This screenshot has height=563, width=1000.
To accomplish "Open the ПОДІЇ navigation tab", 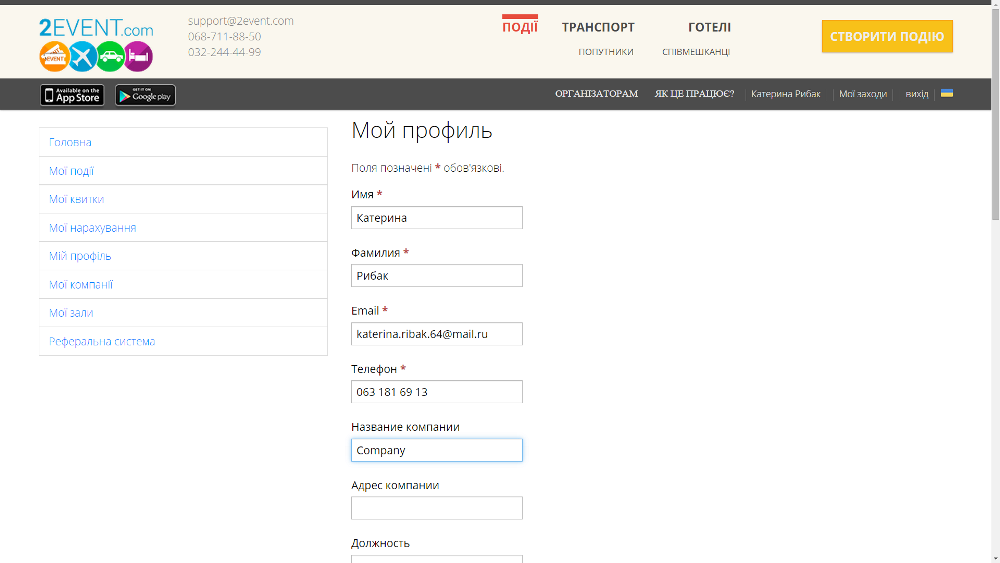I will pyautogui.click(x=519, y=27).
